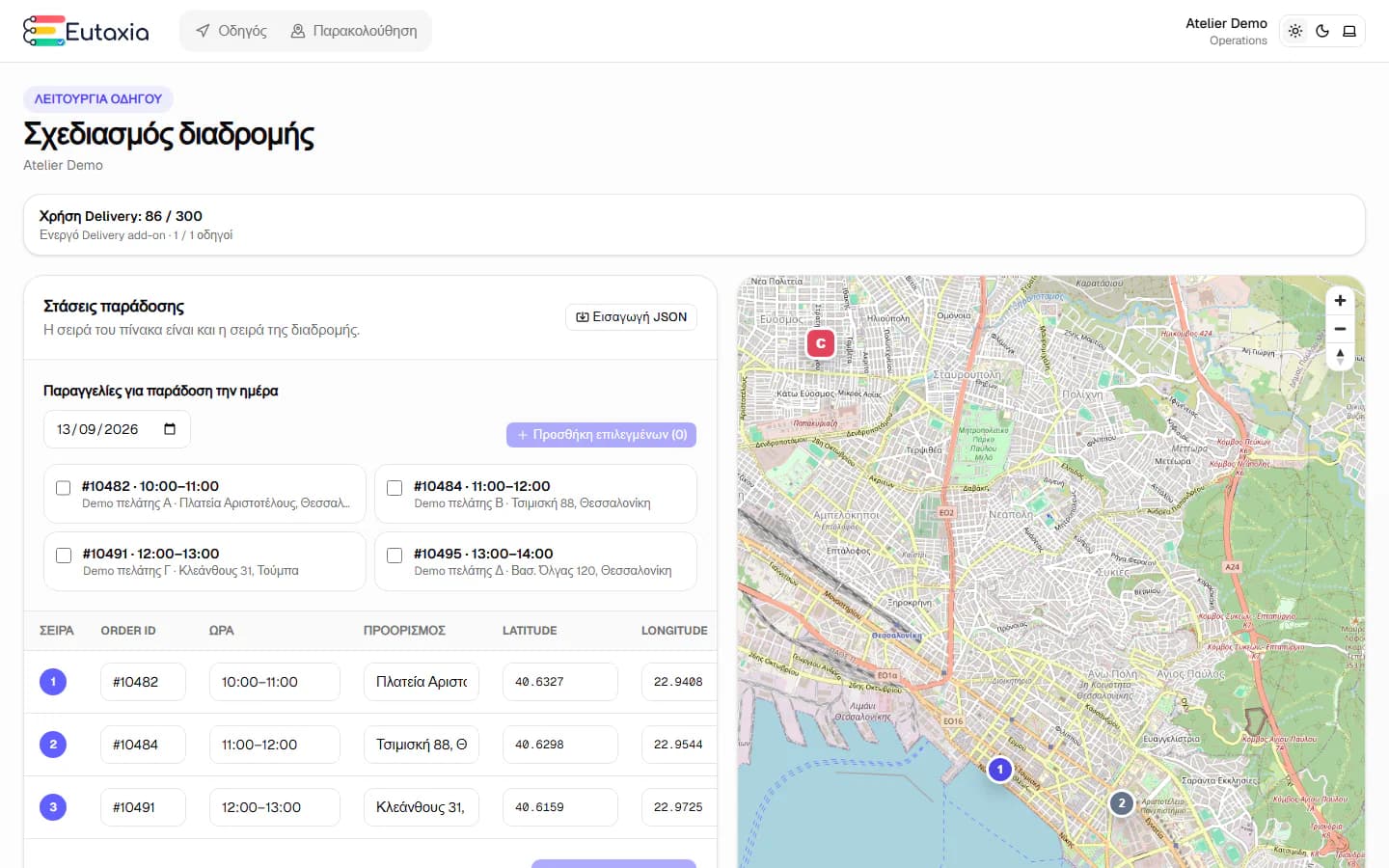Edit time field 10:00–11:00
Viewport: 1389px width, 868px height.
(275, 682)
